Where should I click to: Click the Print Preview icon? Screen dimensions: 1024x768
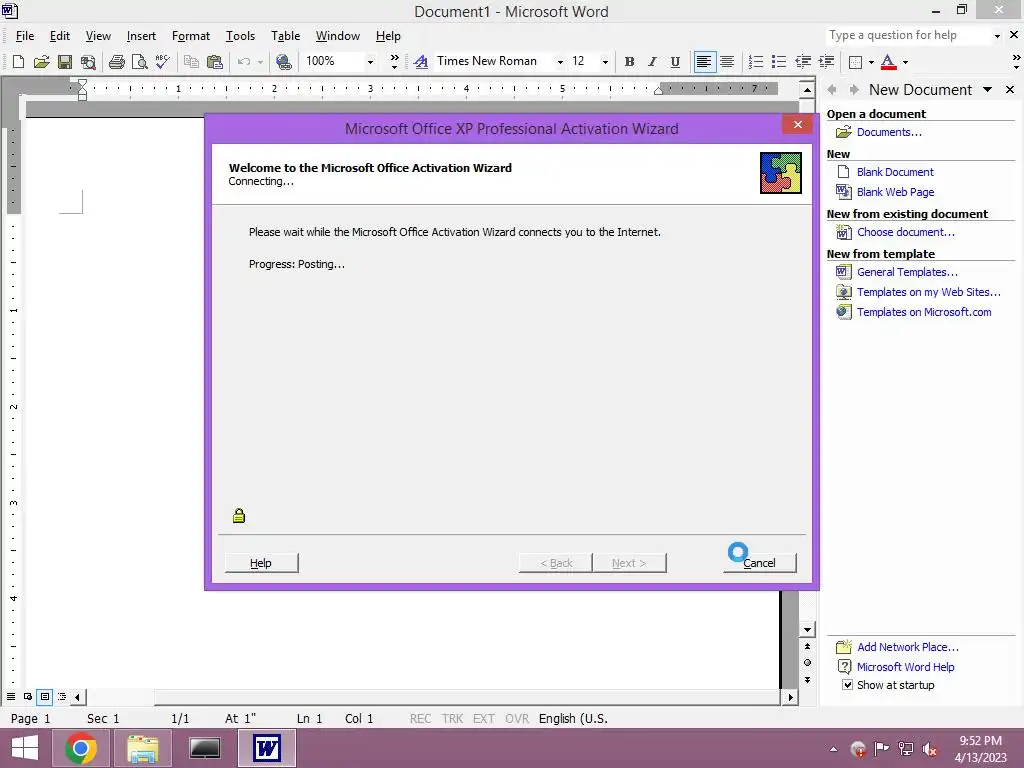pos(140,62)
